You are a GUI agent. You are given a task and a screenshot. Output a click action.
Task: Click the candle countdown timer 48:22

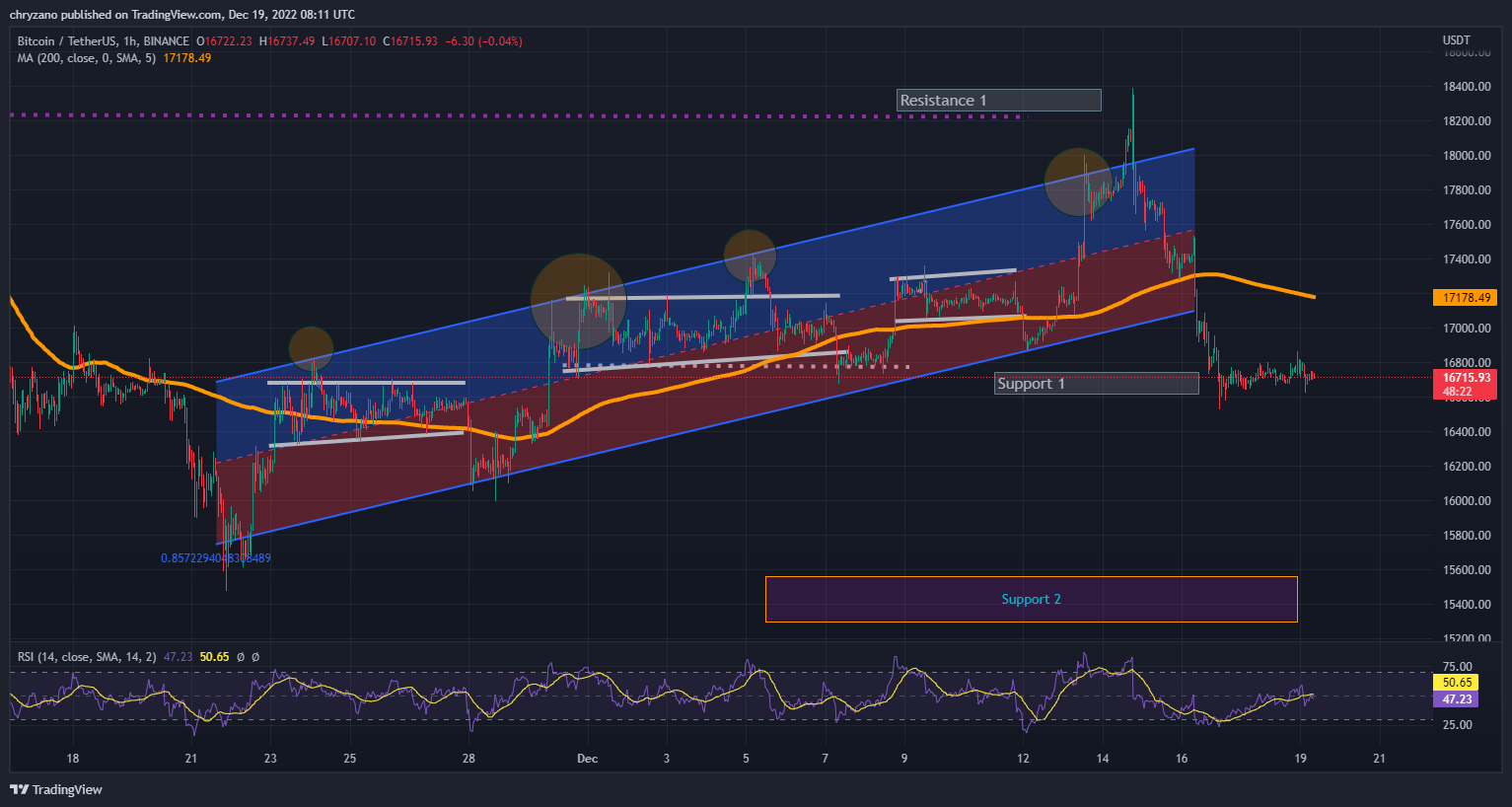pyautogui.click(x=1457, y=391)
